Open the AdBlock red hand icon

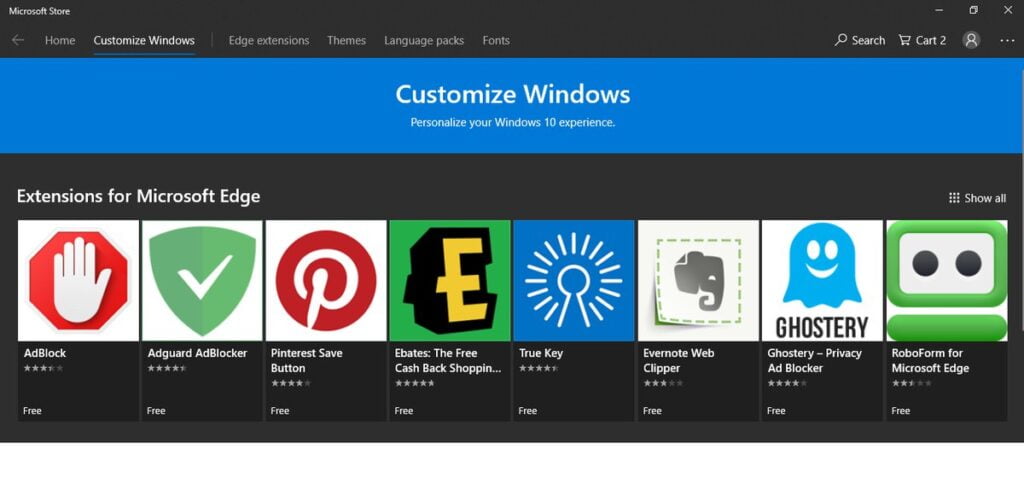[x=78, y=280]
